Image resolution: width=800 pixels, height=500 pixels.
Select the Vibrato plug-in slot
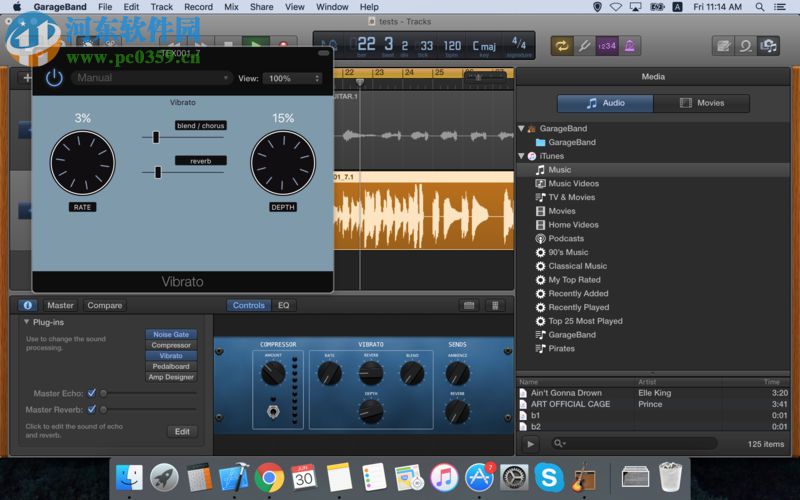[x=171, y=356]
